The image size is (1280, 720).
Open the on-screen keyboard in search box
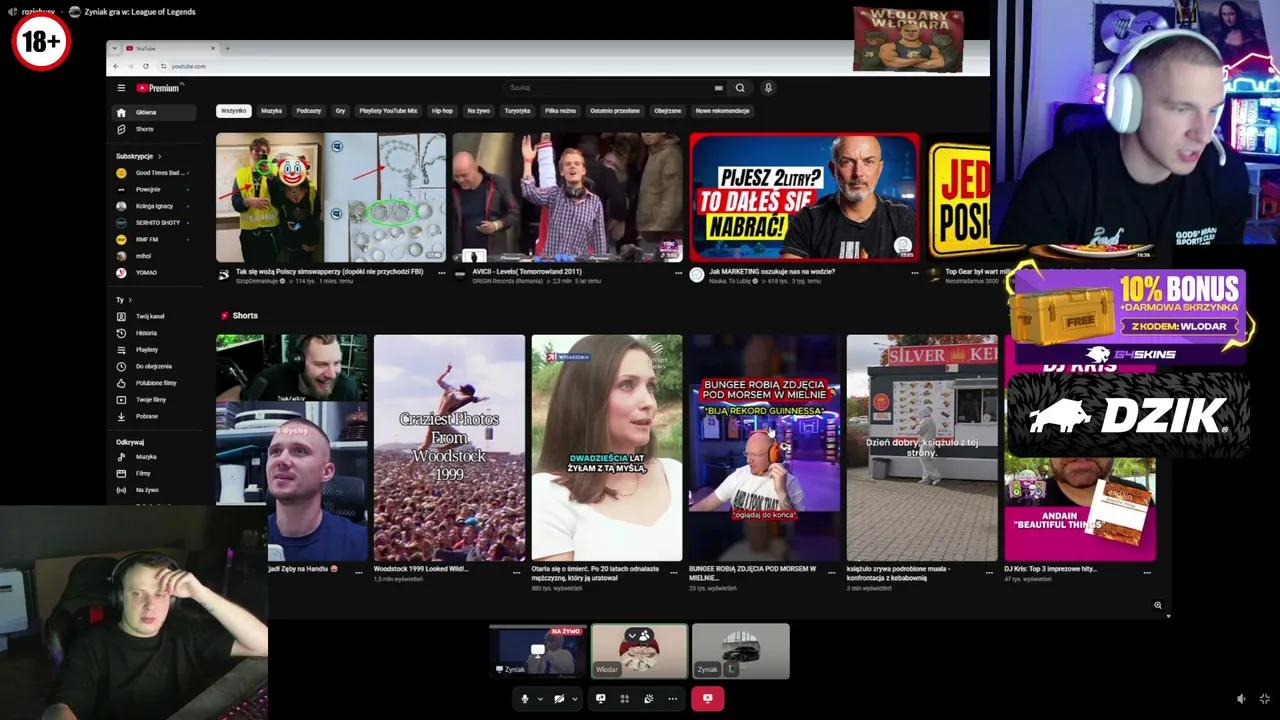coord(718,88)
